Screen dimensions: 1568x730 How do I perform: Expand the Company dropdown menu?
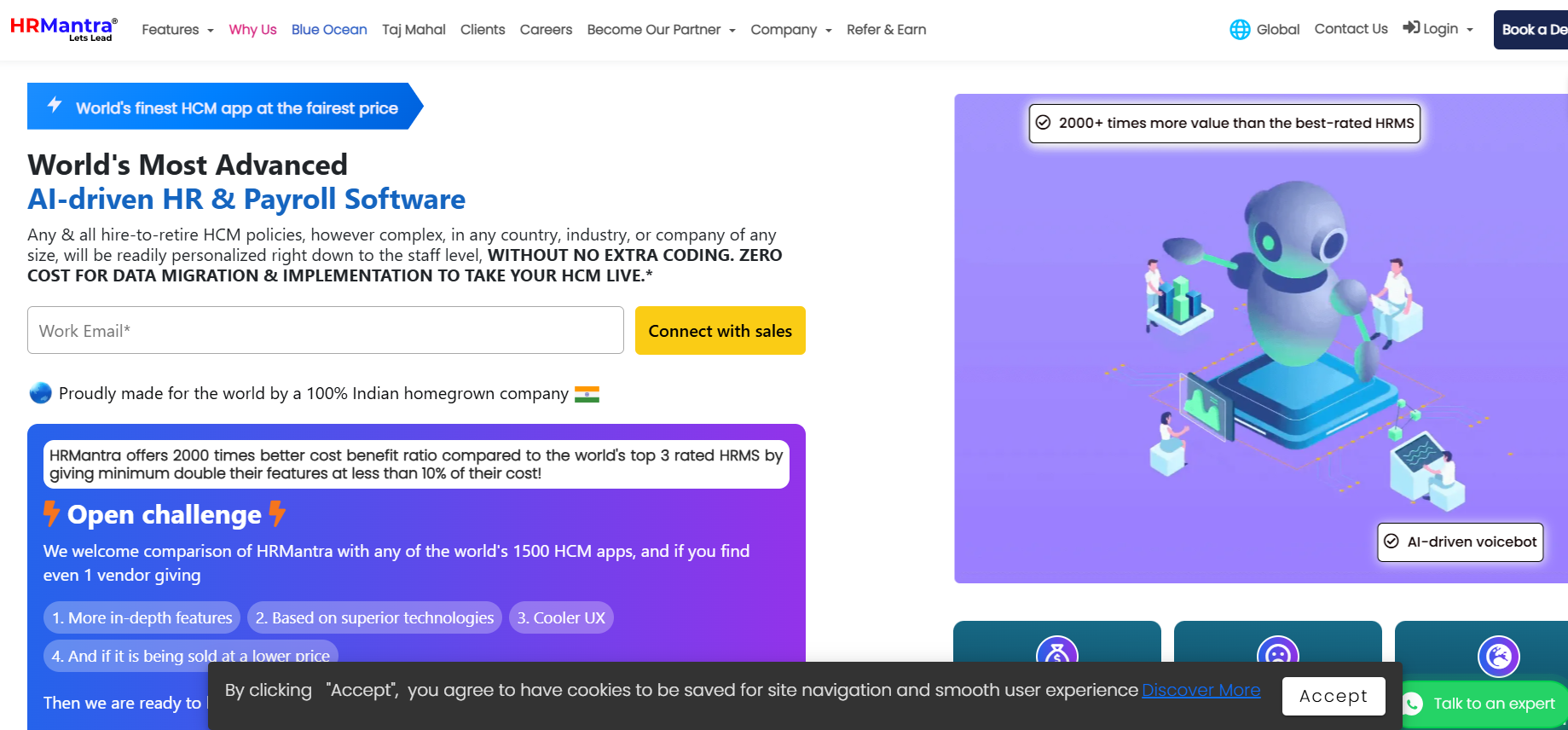coord(790,30)
